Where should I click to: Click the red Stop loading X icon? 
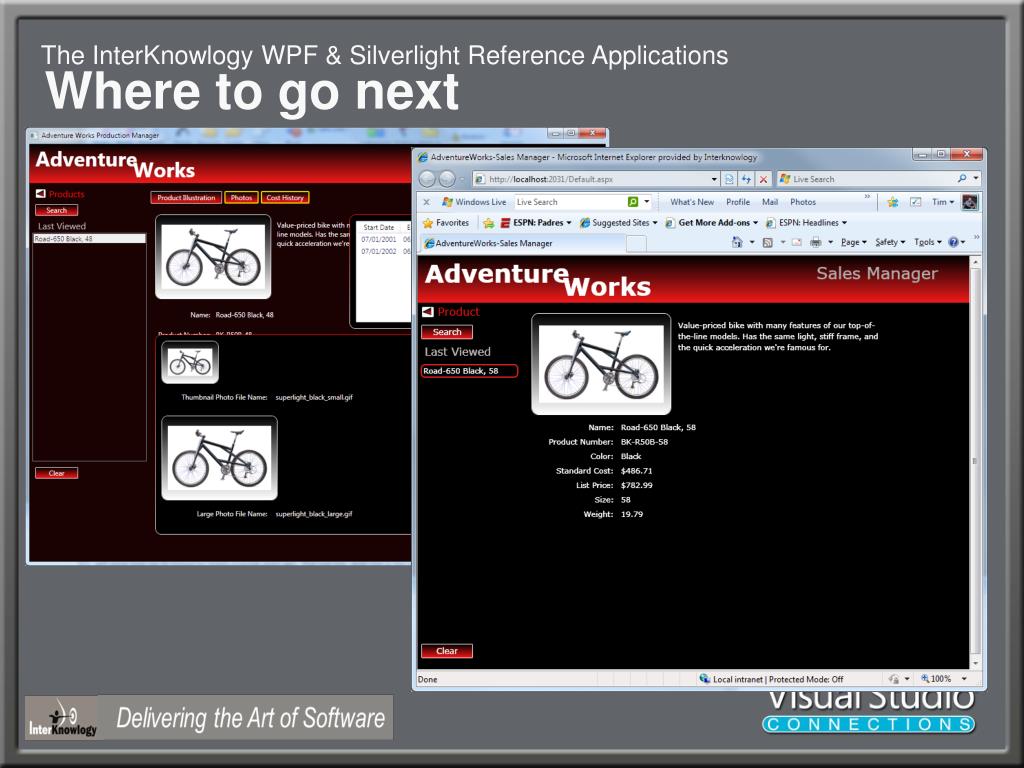click(x=763, y=179)
